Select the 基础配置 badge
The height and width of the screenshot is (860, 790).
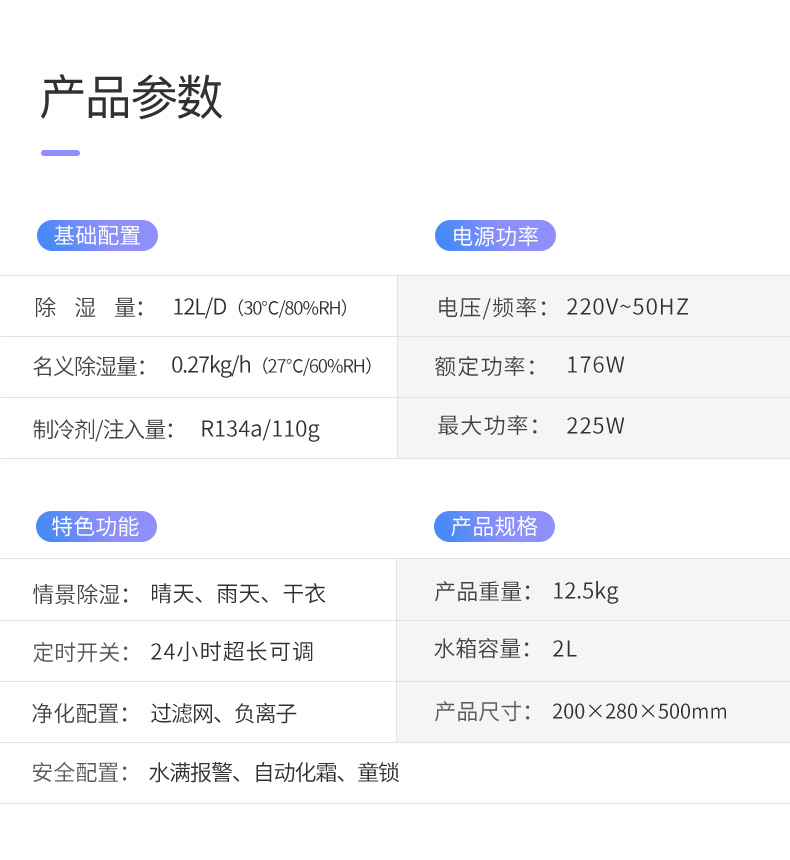pyautogui.click(x=97, y=236)
